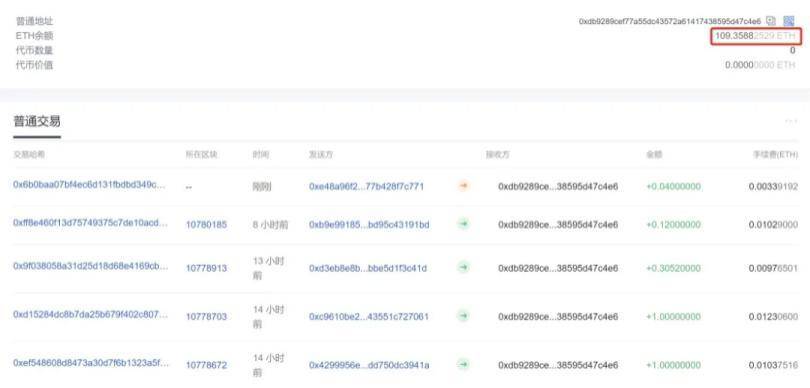
Task: Click the ETH balance value 109.3588
Action: [755, 36]
